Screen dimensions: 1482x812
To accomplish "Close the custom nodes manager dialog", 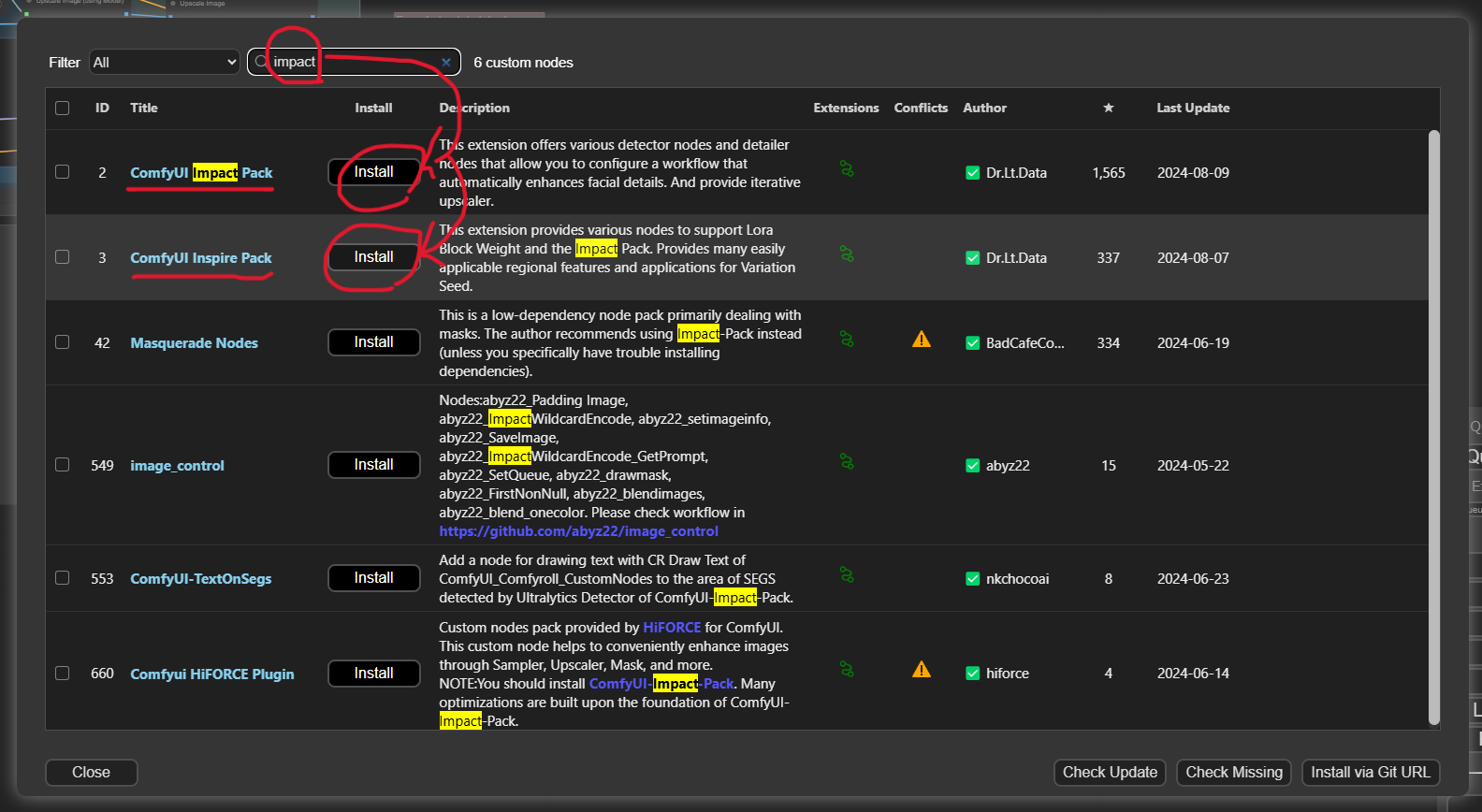I will [92, 773].
